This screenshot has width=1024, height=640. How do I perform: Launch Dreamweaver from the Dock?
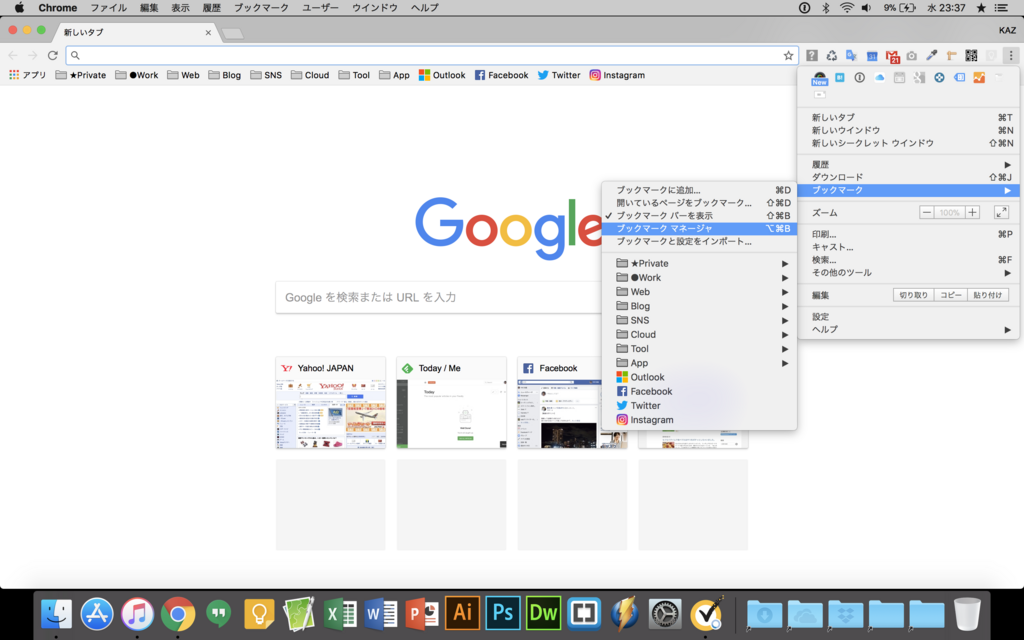click(x=543, y=614)
